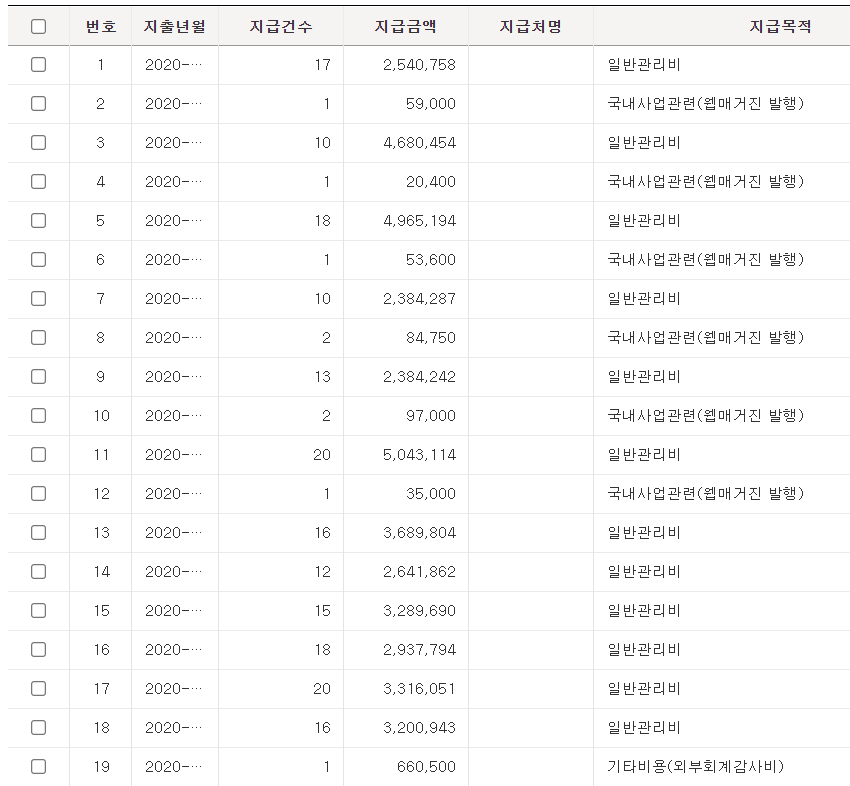
Task: Select the checkbox in row 3
Action: [x=38, y=143]
